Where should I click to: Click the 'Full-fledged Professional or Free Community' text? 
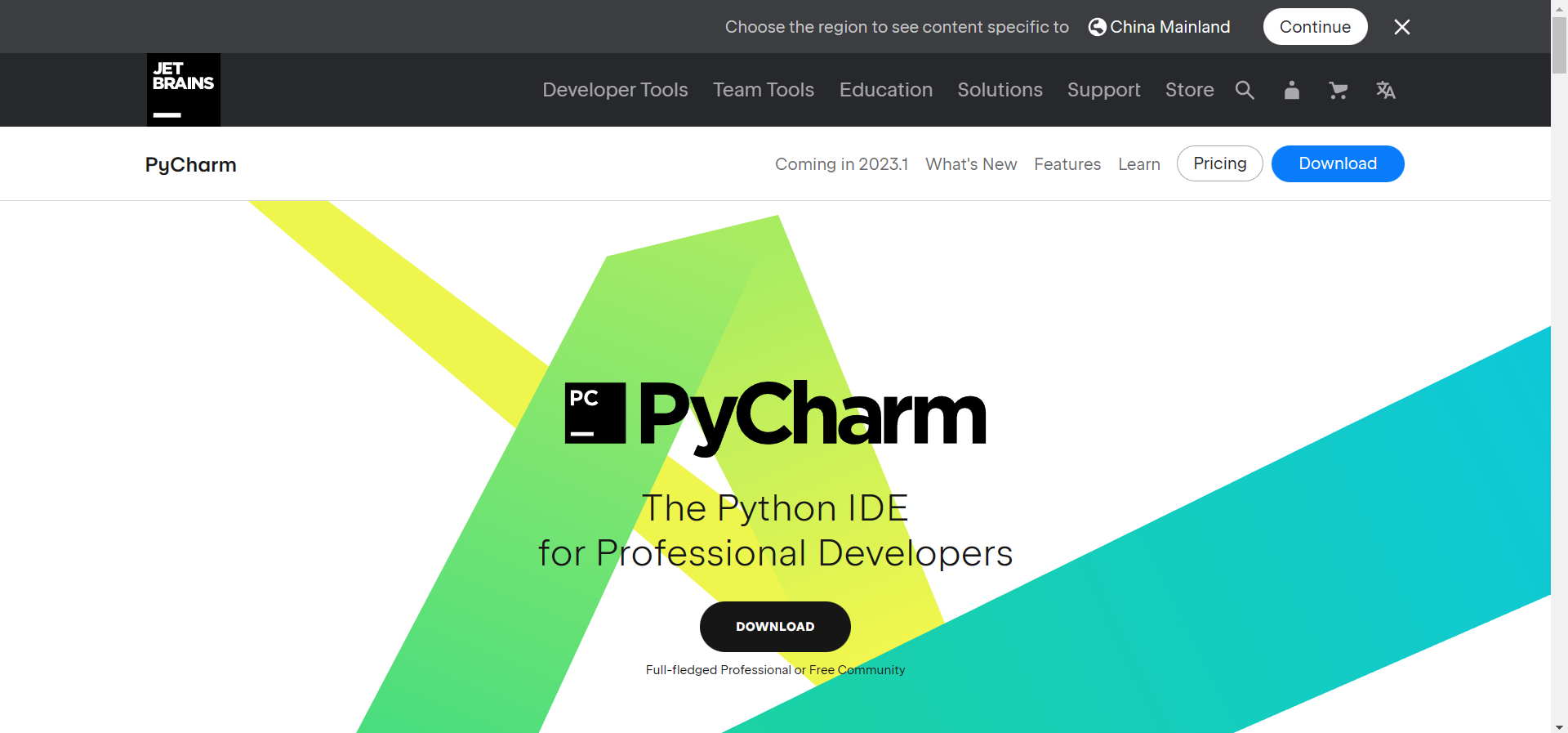775,670
